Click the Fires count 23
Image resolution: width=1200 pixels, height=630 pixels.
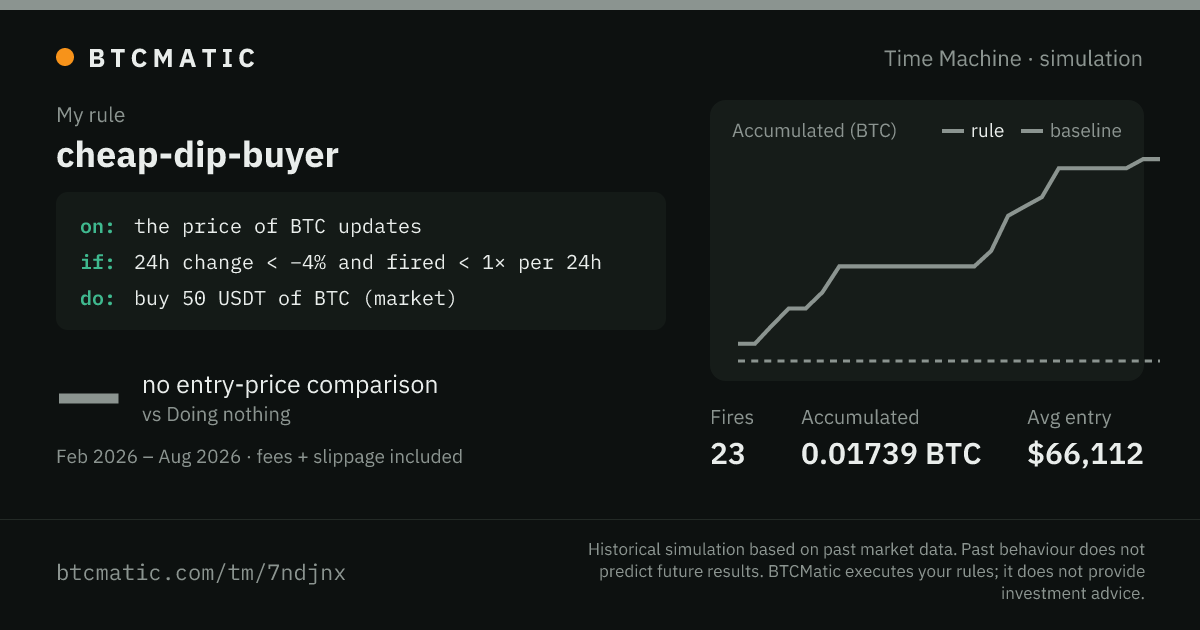coord(728,454)
